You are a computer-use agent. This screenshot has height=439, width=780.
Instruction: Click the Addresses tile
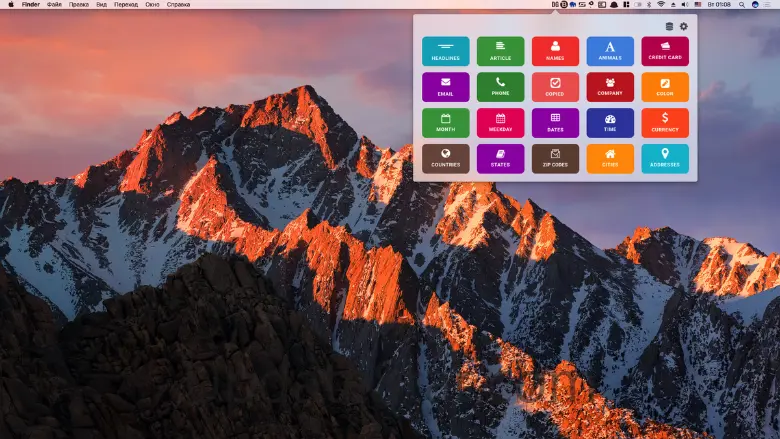665,159
